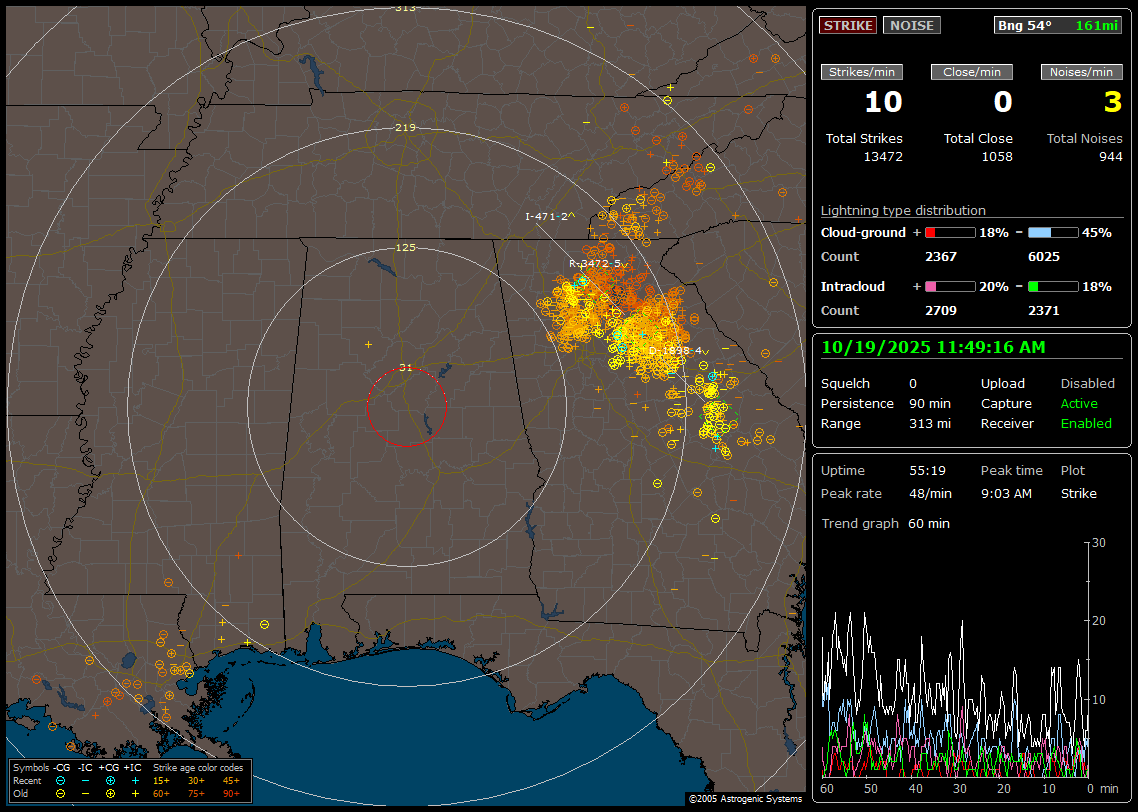Select storm cell label R-3472-5
The image size is (1138, 812).
[x=596, y=263]
